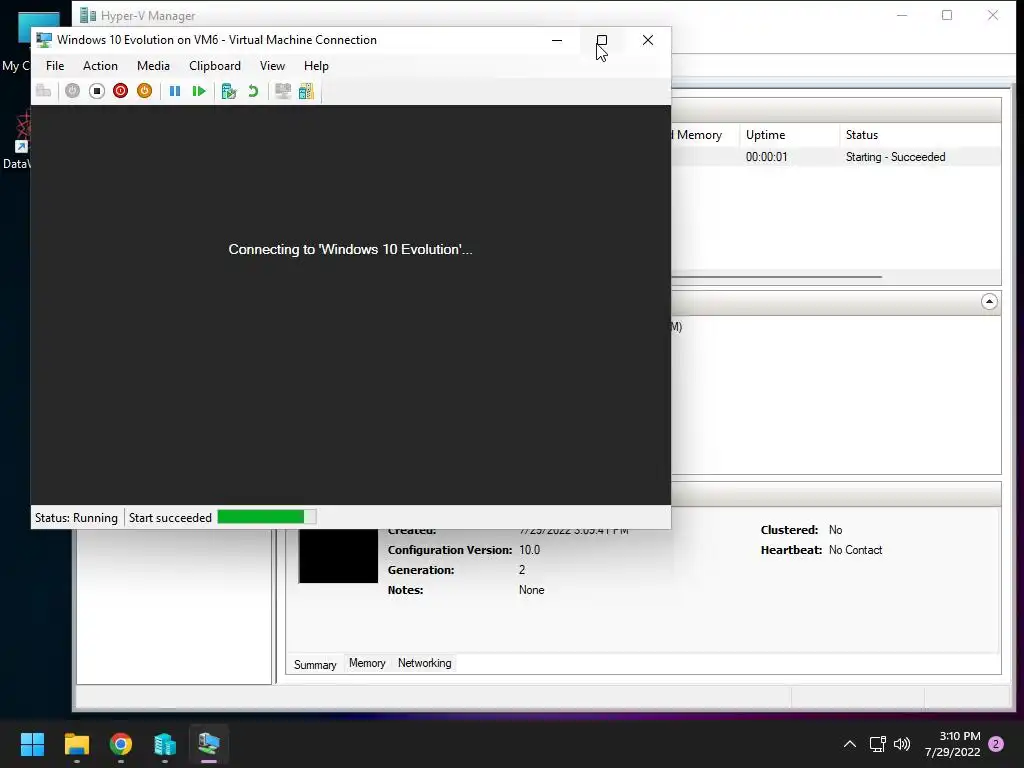This screenshot has width=1024, height=768.
Task: Shut down the VM with red icon
Action: pyautogui.click(x=120, y=91)
